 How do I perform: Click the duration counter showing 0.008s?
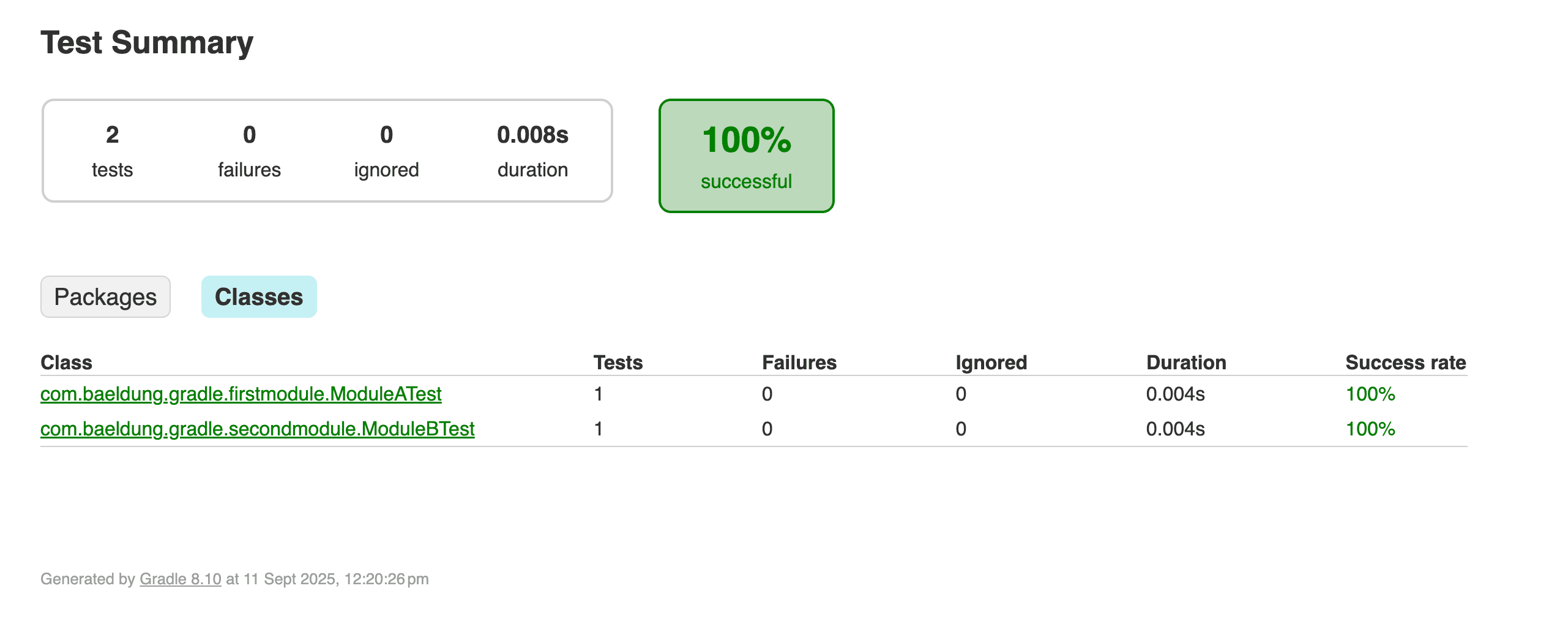coord(532,150)
